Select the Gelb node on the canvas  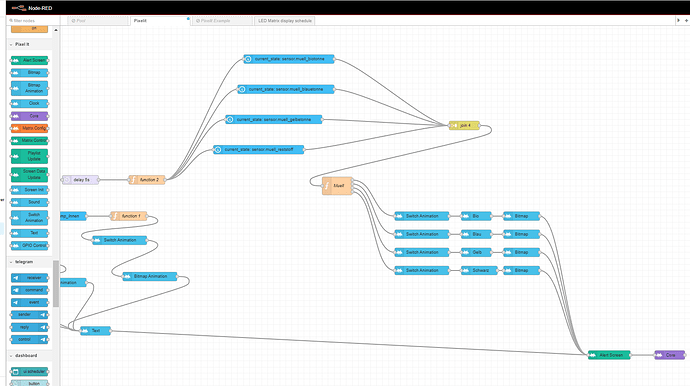476,252
